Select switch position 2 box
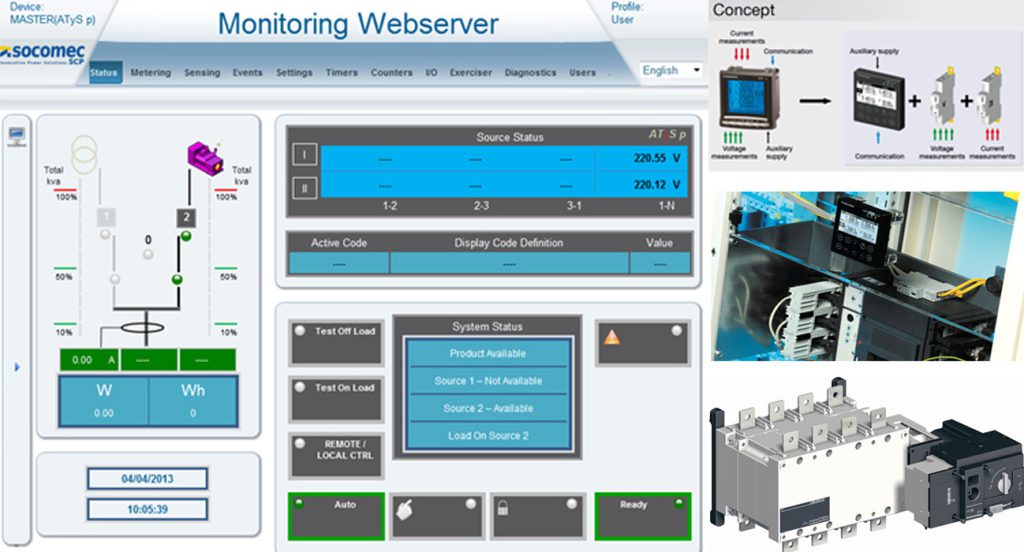The height and width of the screenshot is (552, 1024). coord(186,218)
